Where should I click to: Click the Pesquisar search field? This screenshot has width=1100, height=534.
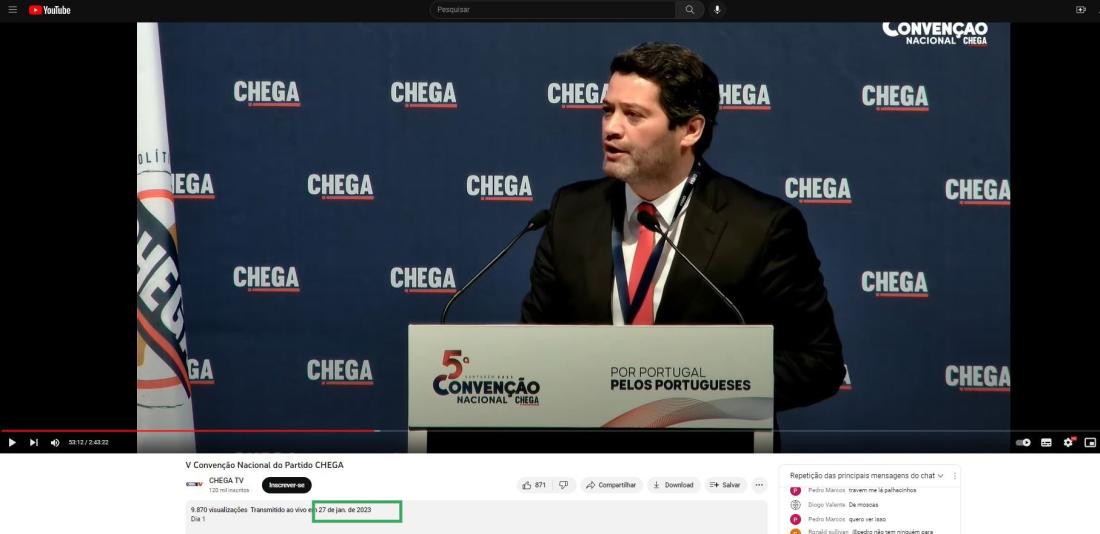pos(553,10)
